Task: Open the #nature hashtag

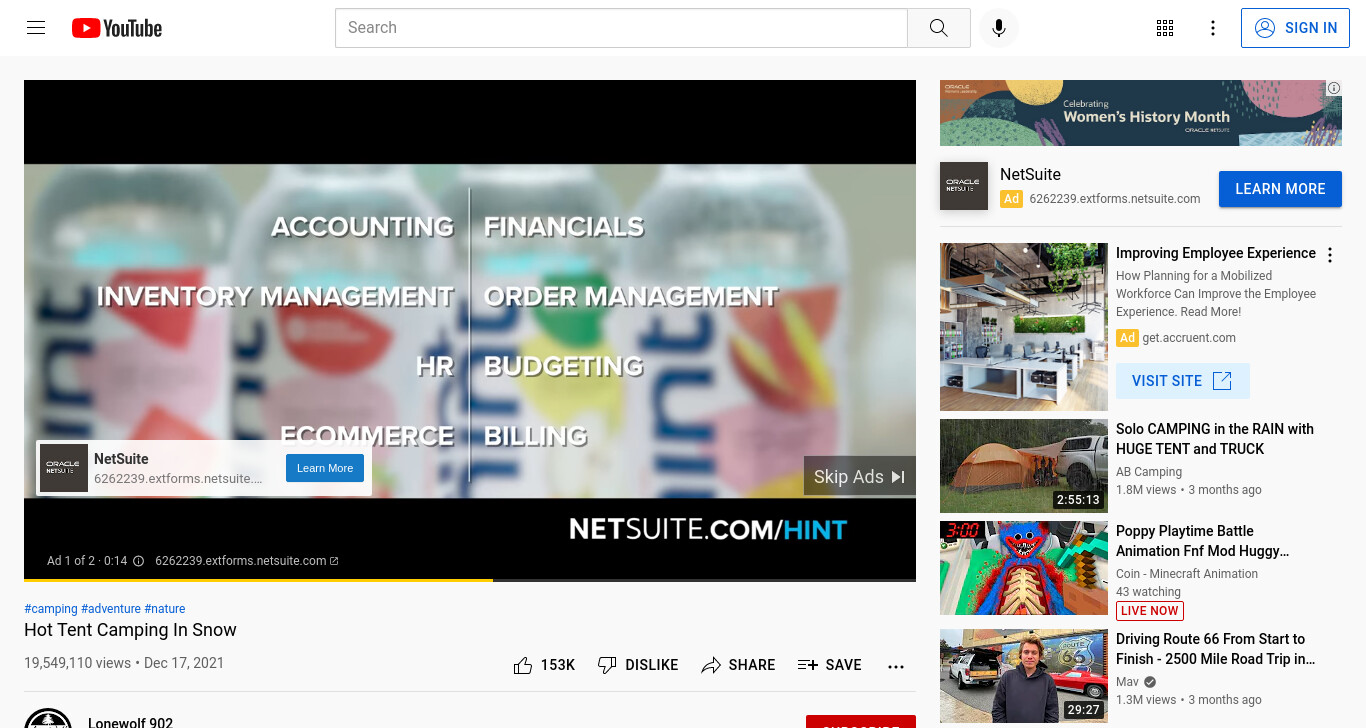Action: 165,609
